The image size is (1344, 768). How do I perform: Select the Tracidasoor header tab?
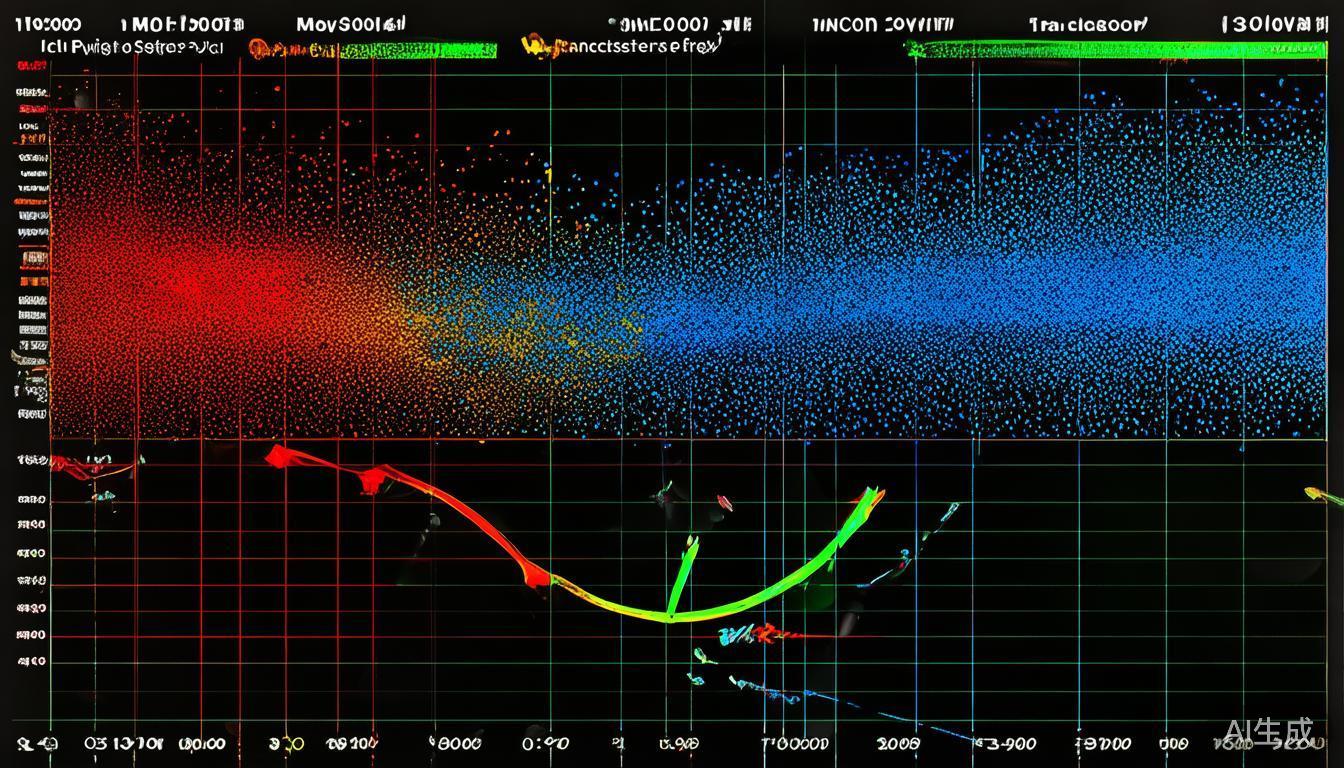click(x=1088, y=25)
